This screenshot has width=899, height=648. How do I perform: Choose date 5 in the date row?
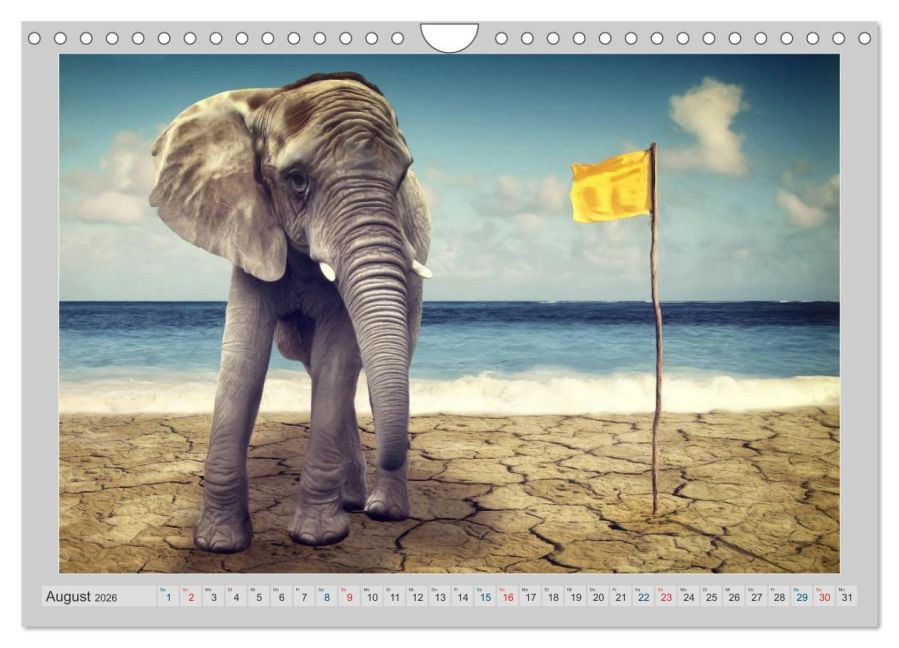tap(259, 597)
